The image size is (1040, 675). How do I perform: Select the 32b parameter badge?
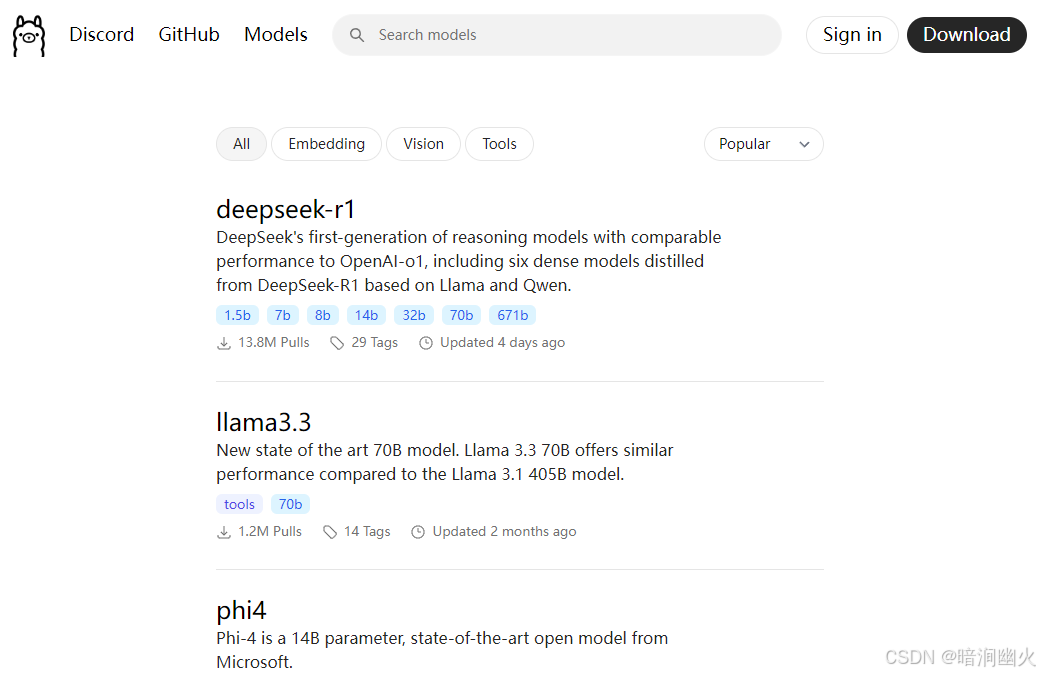click(x=413, y=315)
